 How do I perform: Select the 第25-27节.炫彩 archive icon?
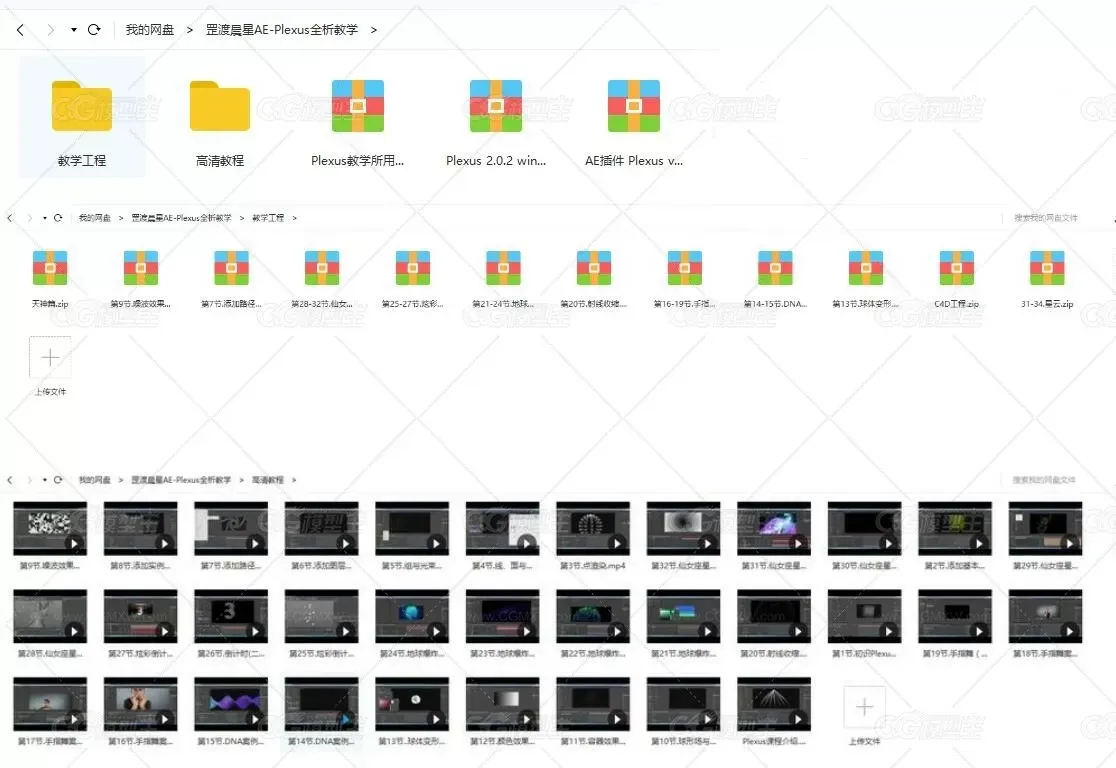(413, 268)
